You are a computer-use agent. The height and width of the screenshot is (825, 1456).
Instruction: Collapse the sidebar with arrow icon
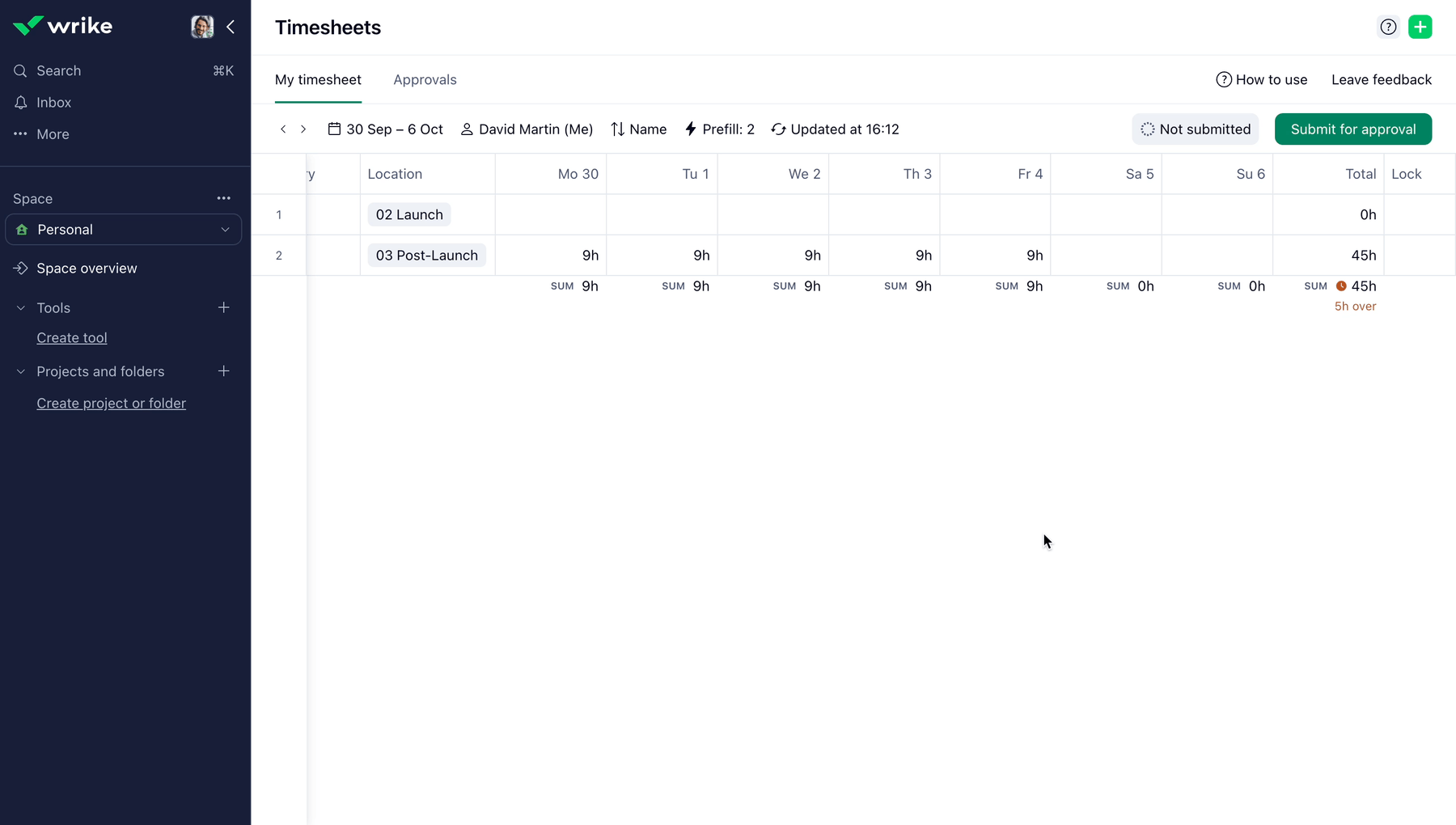(231, 27)
